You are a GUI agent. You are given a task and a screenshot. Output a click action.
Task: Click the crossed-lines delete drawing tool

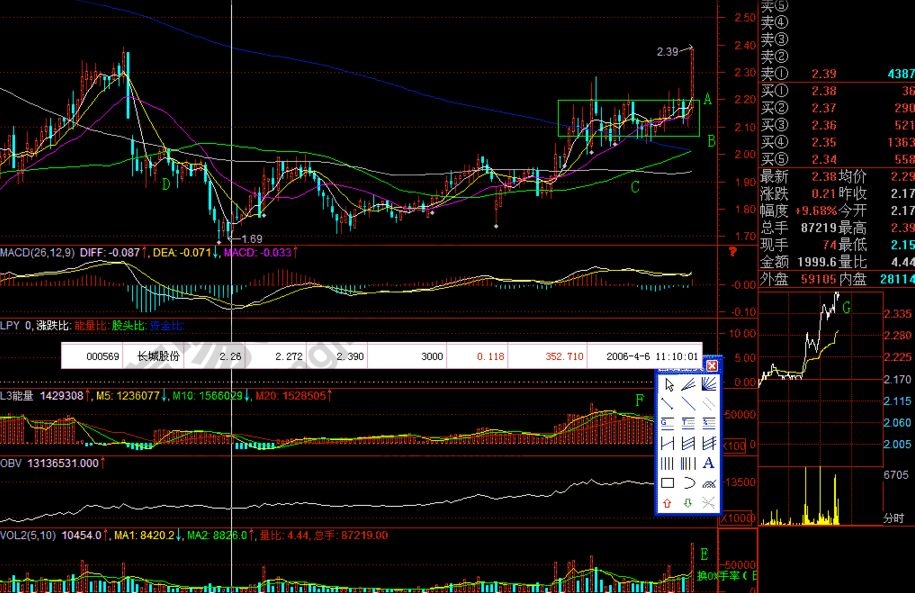709,502
